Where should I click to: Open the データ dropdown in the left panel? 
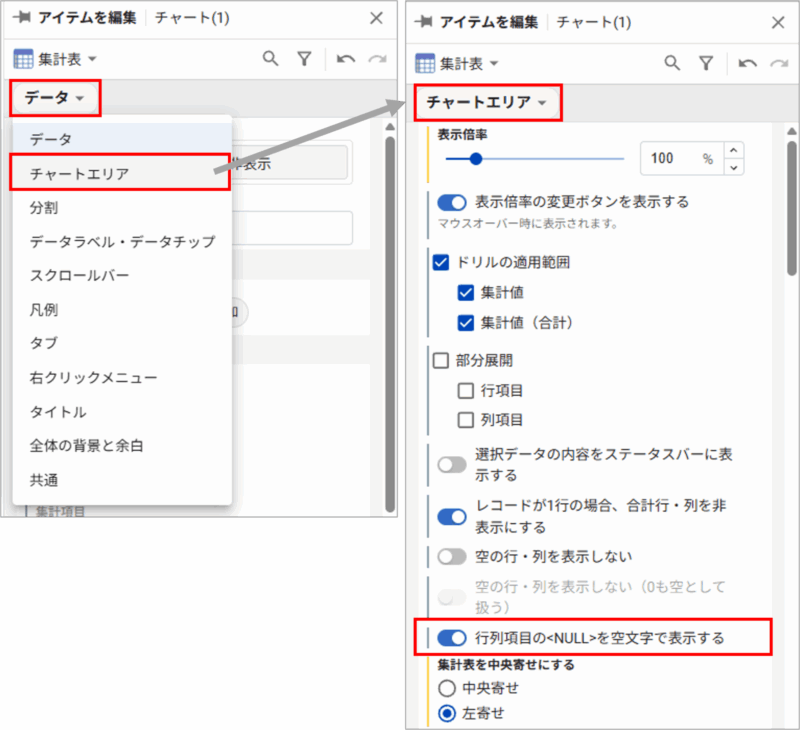(54, 99)
